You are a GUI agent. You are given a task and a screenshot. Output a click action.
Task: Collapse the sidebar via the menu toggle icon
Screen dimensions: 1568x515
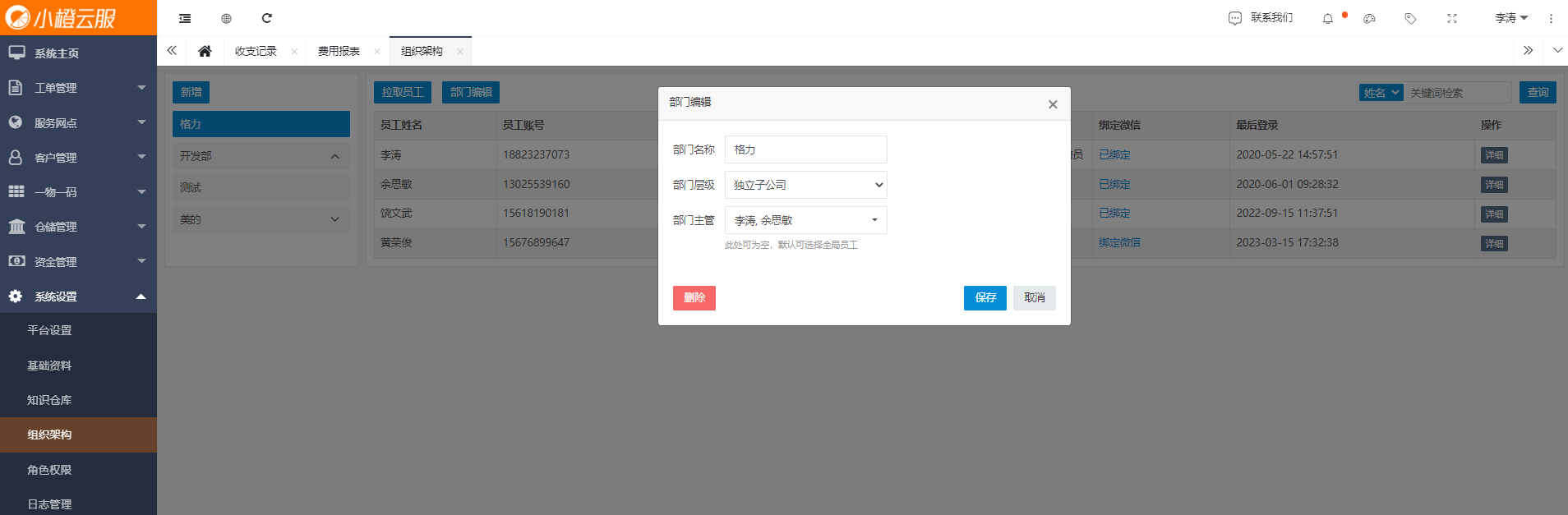[x=185, y=18]
